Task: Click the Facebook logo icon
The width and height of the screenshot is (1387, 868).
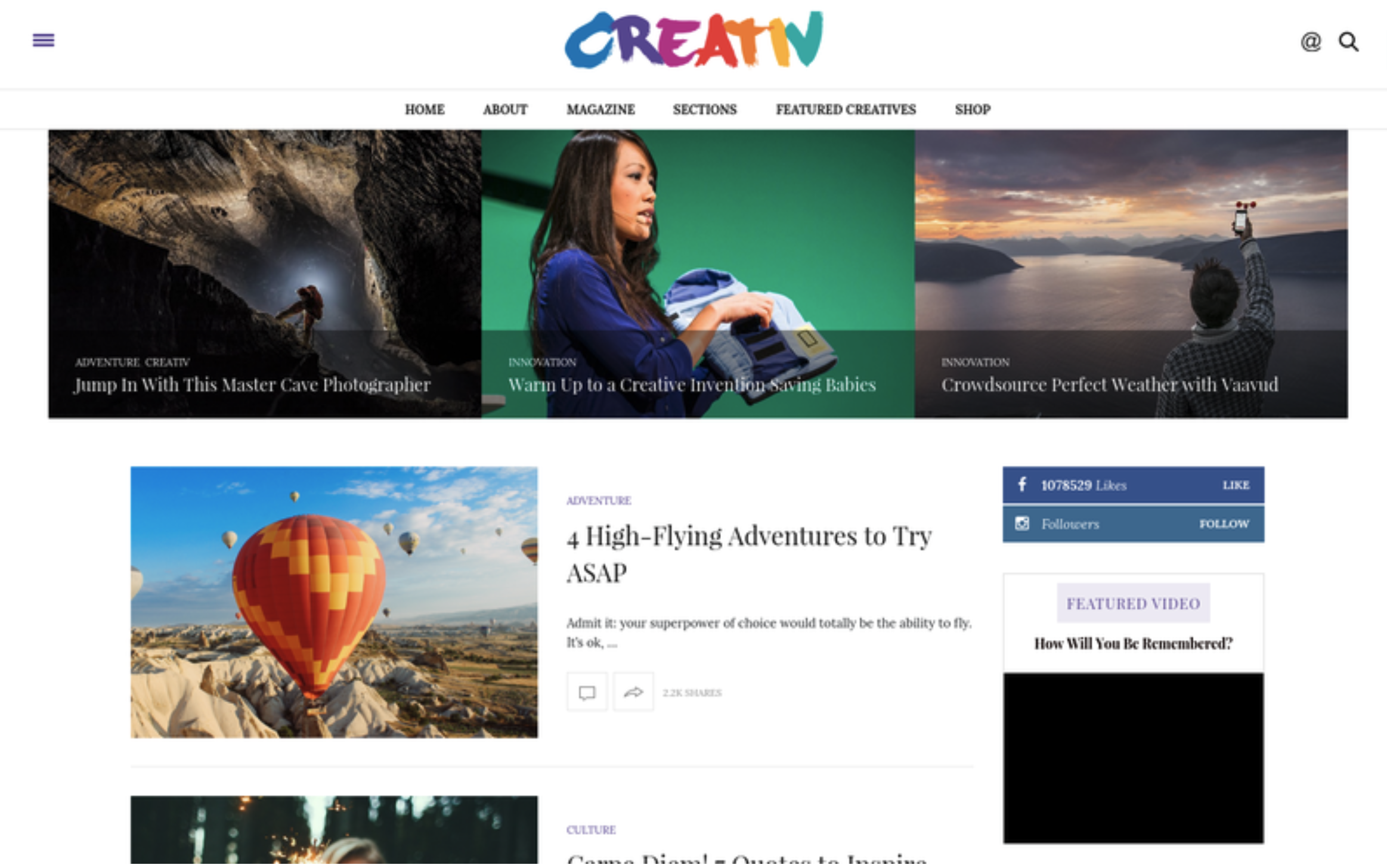Action: pyautogui.click(x=1022, y=485)
